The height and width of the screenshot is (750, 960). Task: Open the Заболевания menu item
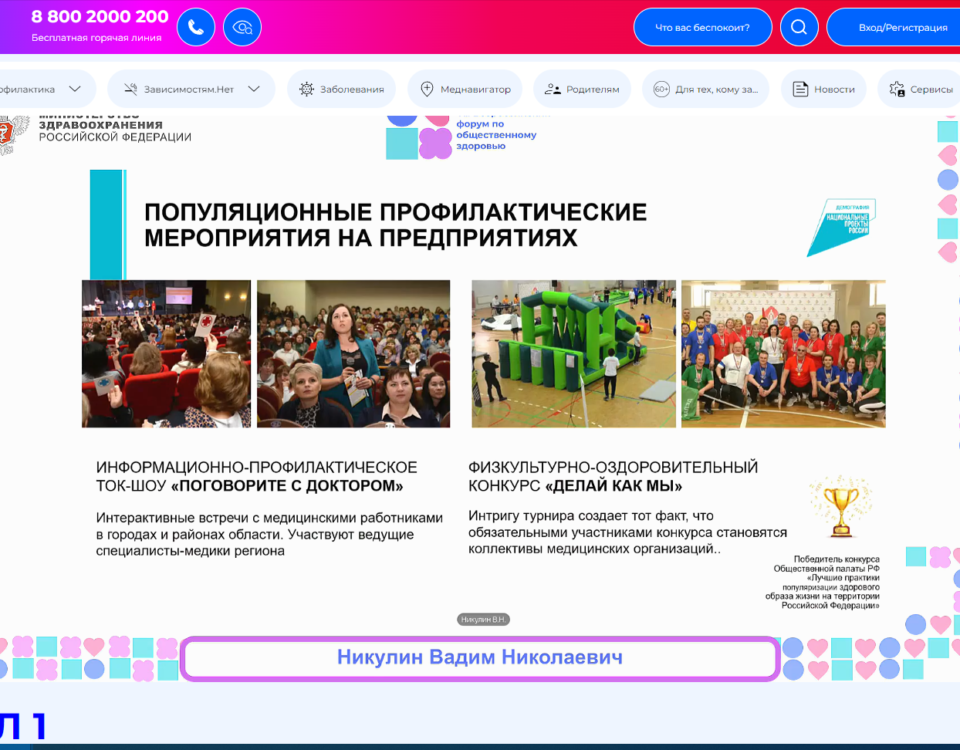click(x=342, y=89)
